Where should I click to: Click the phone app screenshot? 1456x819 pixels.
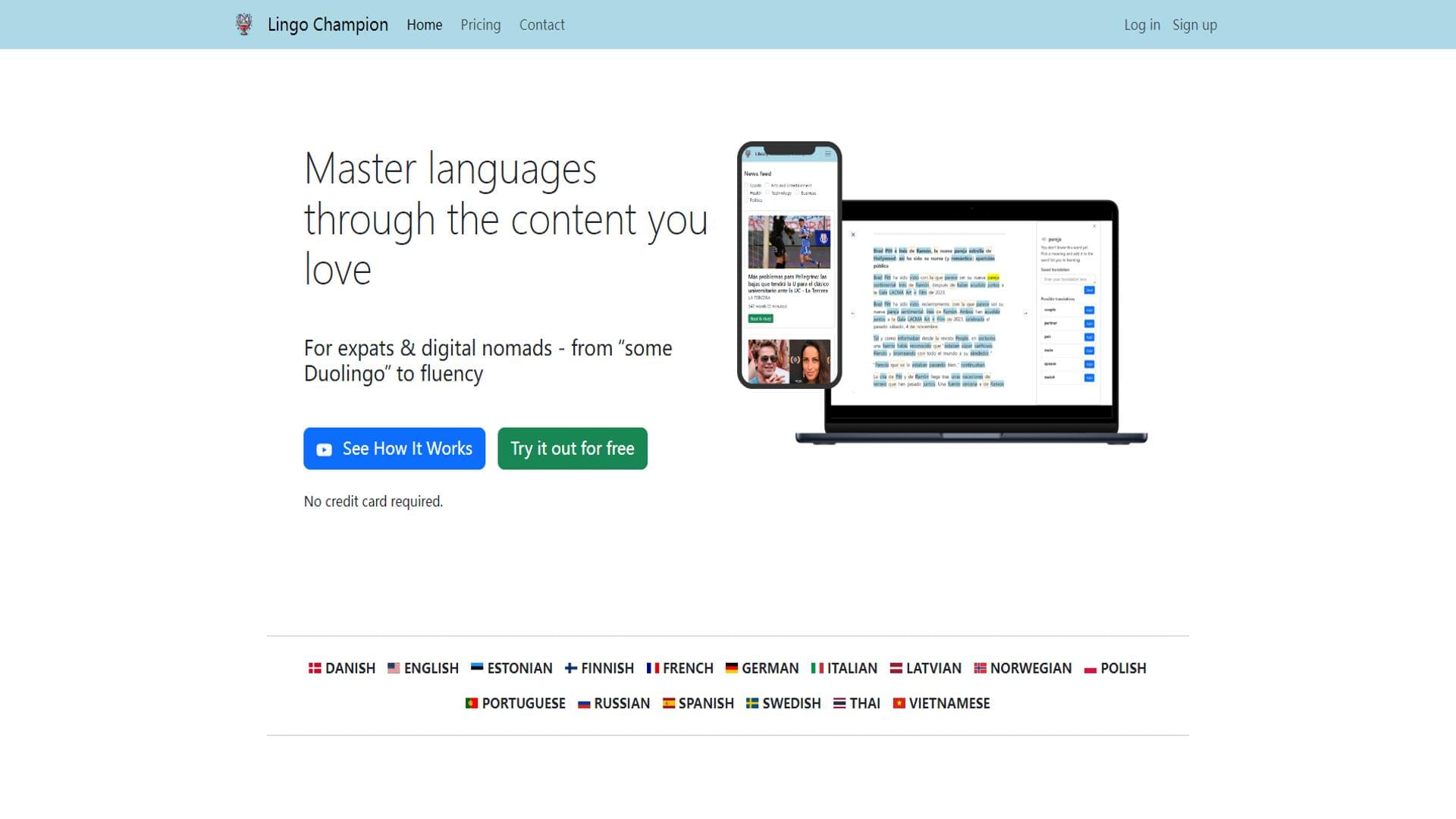789,265
